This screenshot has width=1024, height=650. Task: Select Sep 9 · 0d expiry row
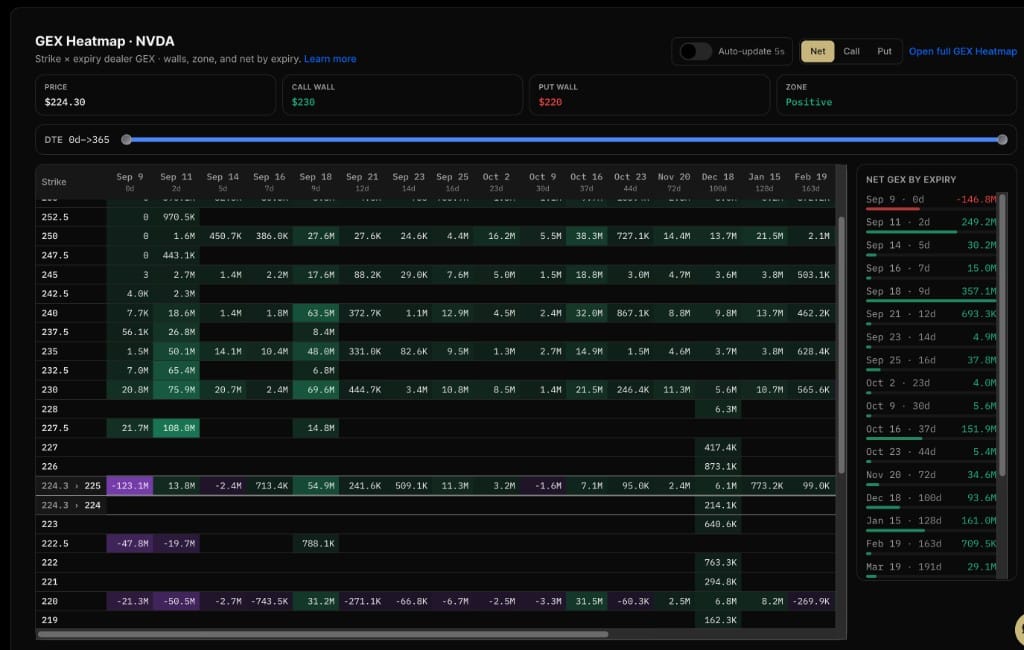(x=931, y=202)
